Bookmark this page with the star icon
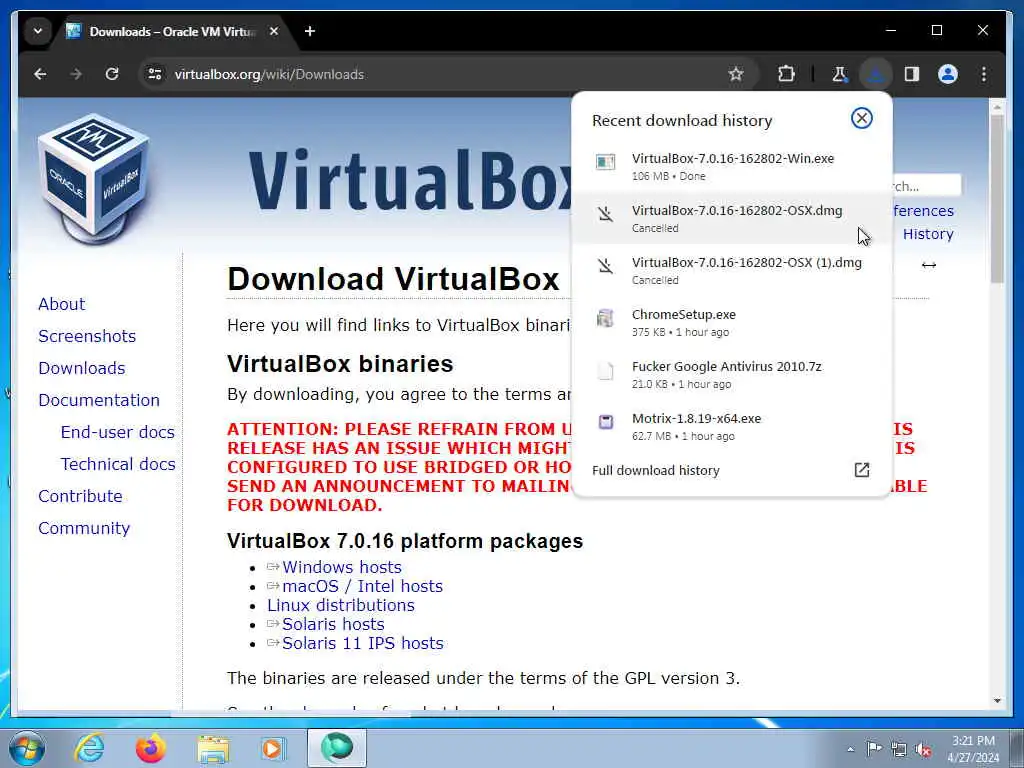Viewport: 1024px width, 768px height. click(x=736, y=74)
